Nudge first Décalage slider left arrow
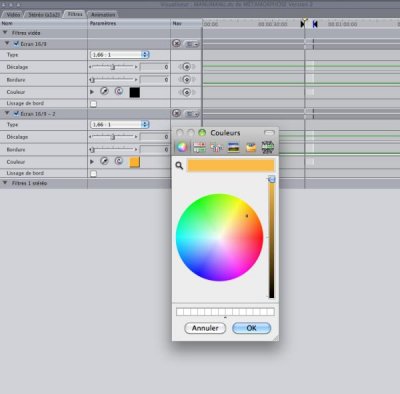 [x=90, y=67]
